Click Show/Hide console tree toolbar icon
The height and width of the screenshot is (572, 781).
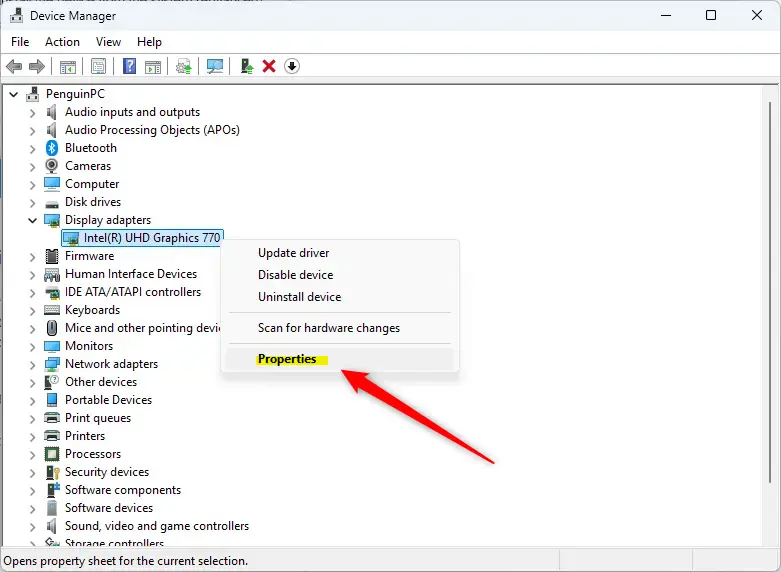click(x=68, y=66)
